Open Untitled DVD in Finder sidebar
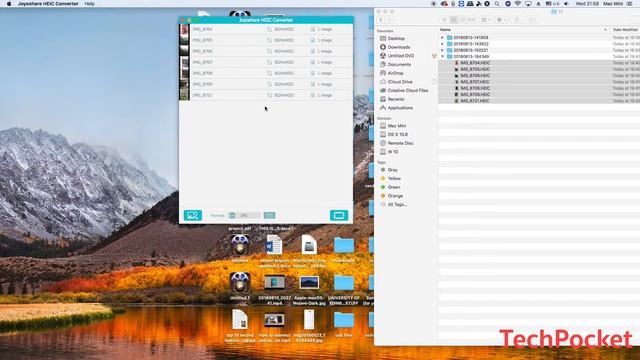Viewport: 640px width, 360px height. tap(401, 56)
